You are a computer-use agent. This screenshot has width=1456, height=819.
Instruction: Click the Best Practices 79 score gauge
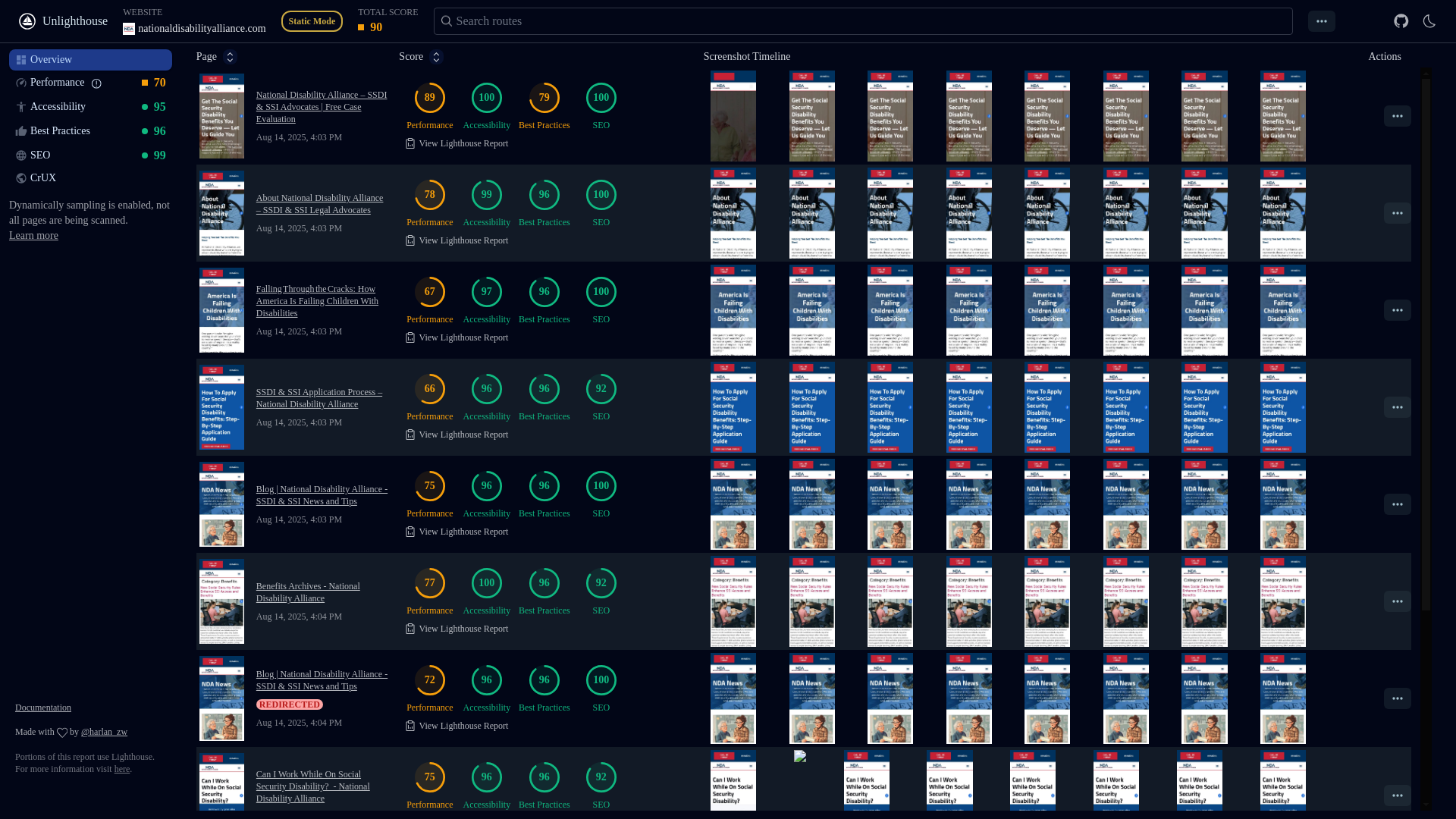click(544, 98)
